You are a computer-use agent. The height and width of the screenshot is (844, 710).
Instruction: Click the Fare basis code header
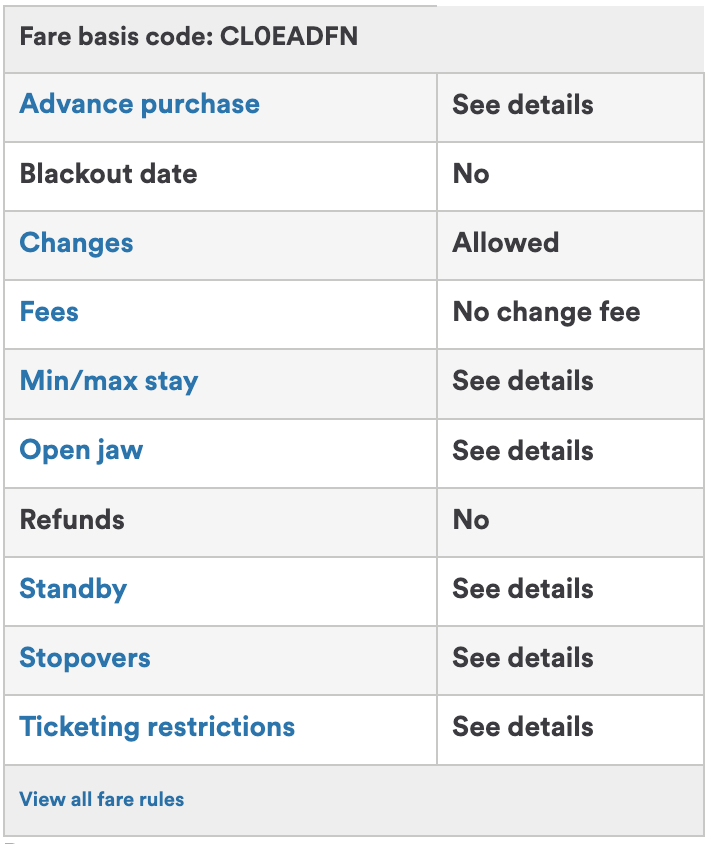(189, 38)
